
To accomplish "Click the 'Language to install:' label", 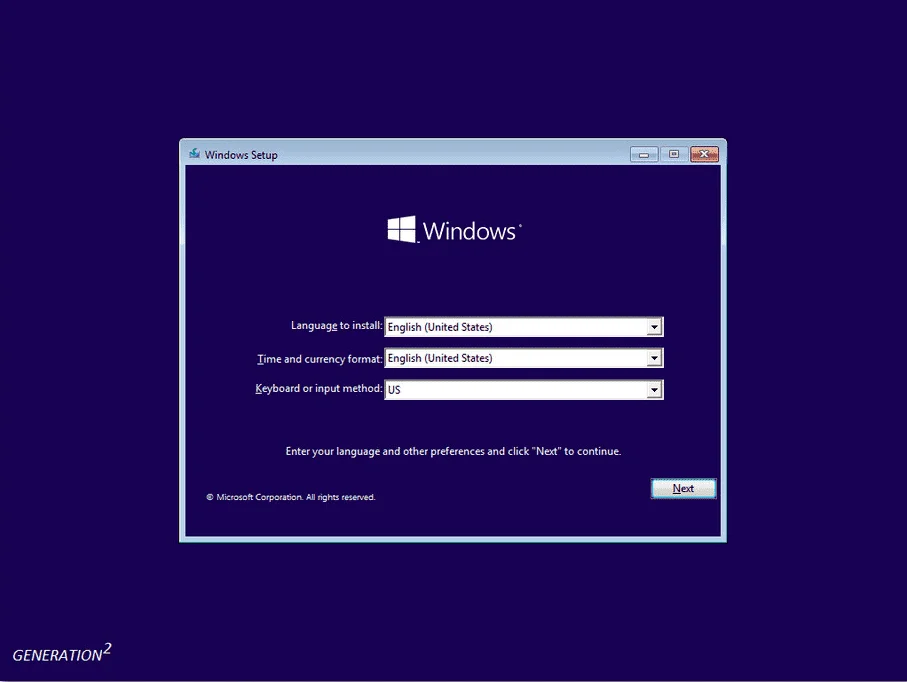I will click(x=337, y=326).
